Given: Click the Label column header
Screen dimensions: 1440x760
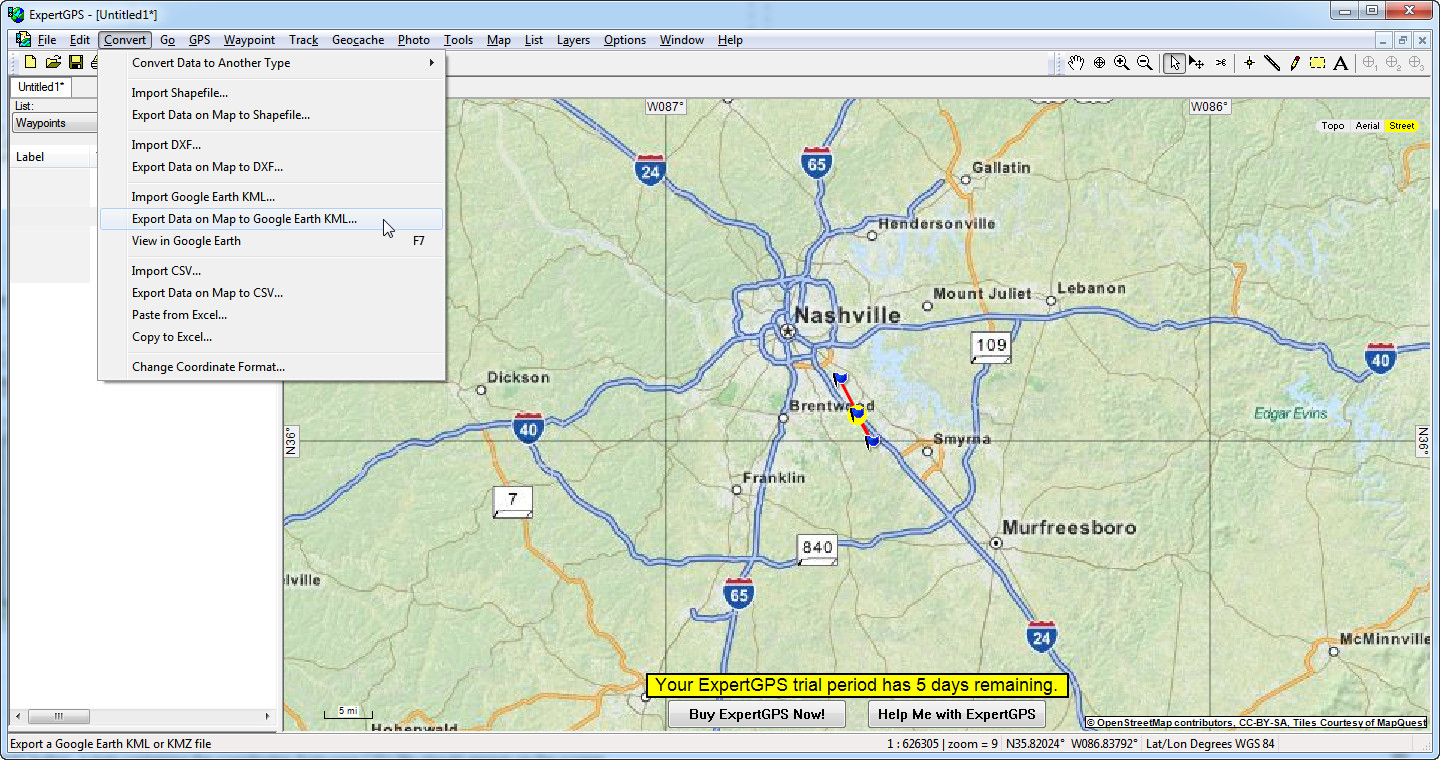Looking at the screenshot, I should (52, 157).
